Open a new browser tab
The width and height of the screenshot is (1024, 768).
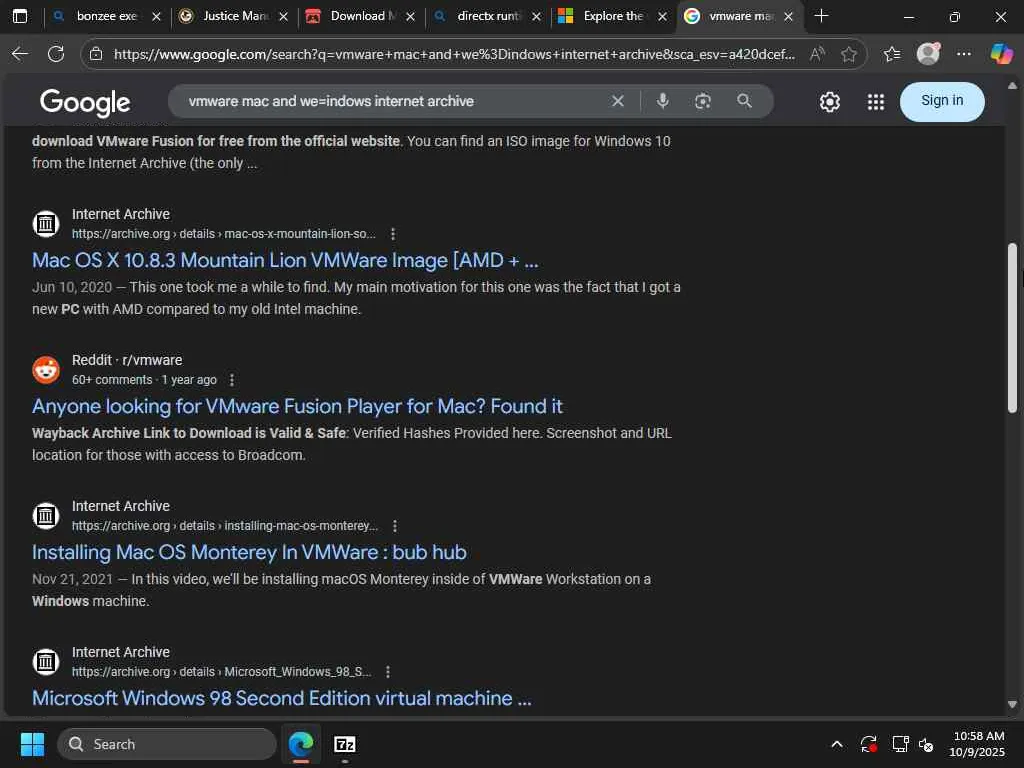tap(822, 16)
